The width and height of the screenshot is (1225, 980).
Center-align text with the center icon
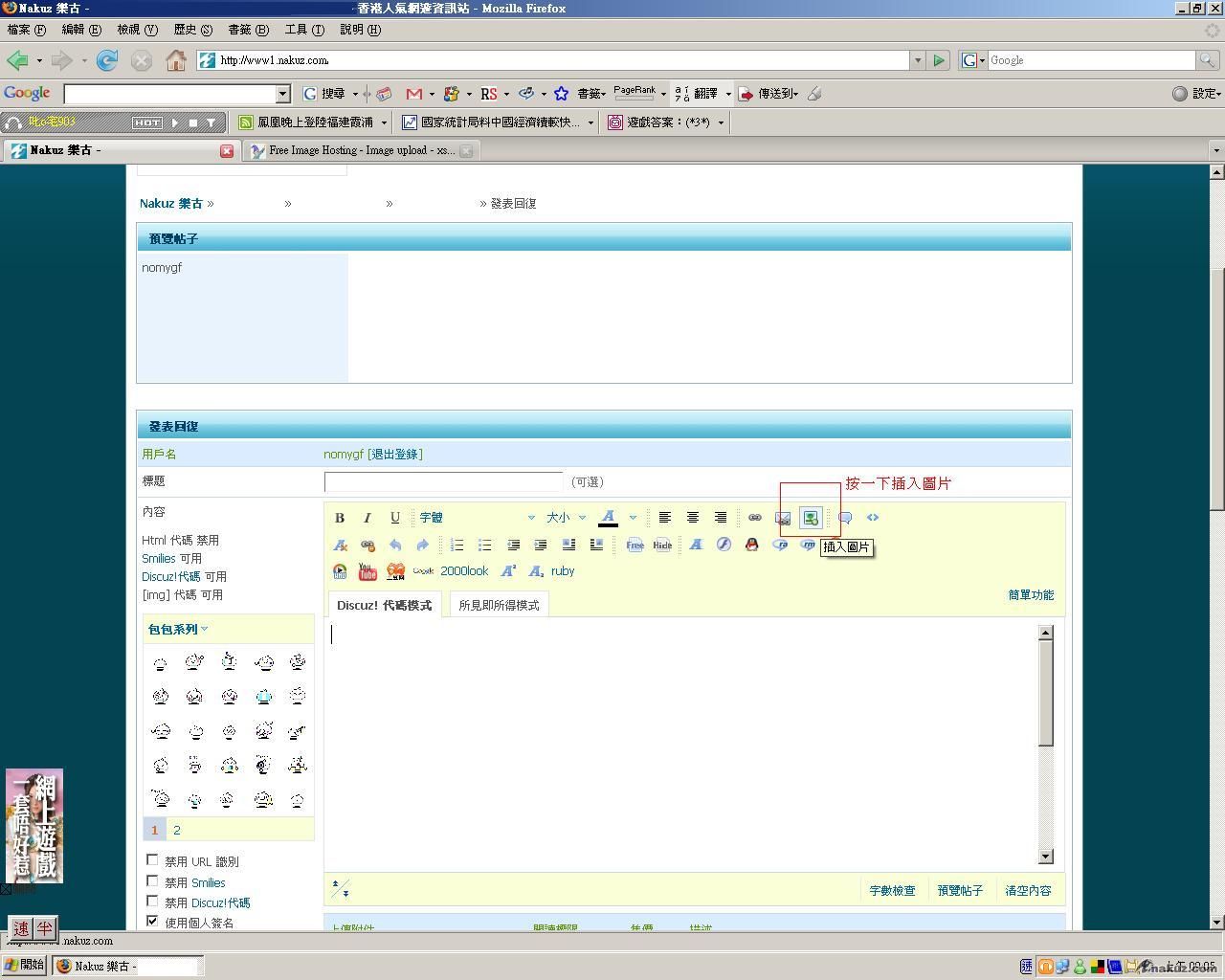pyautogui.click(x=692, y=518)
